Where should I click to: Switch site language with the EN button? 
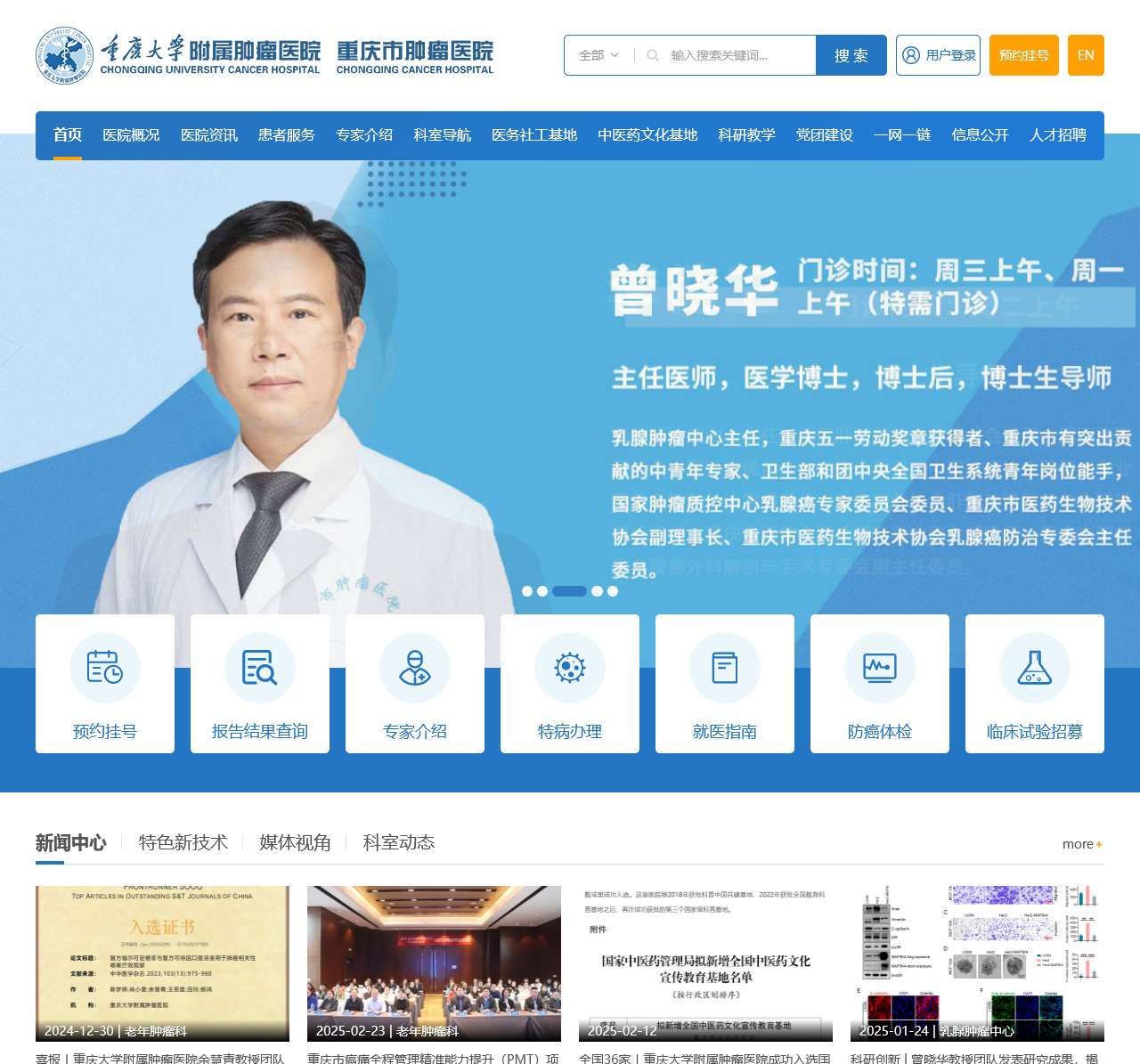point(1086,55)
